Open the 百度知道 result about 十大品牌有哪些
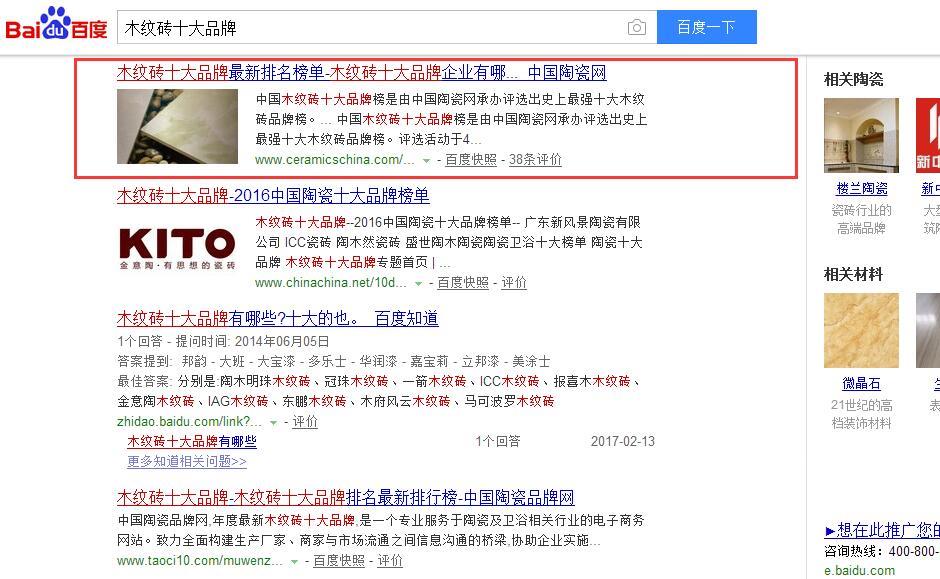Viewport: 940px width, 579px height. click(278, 318)
